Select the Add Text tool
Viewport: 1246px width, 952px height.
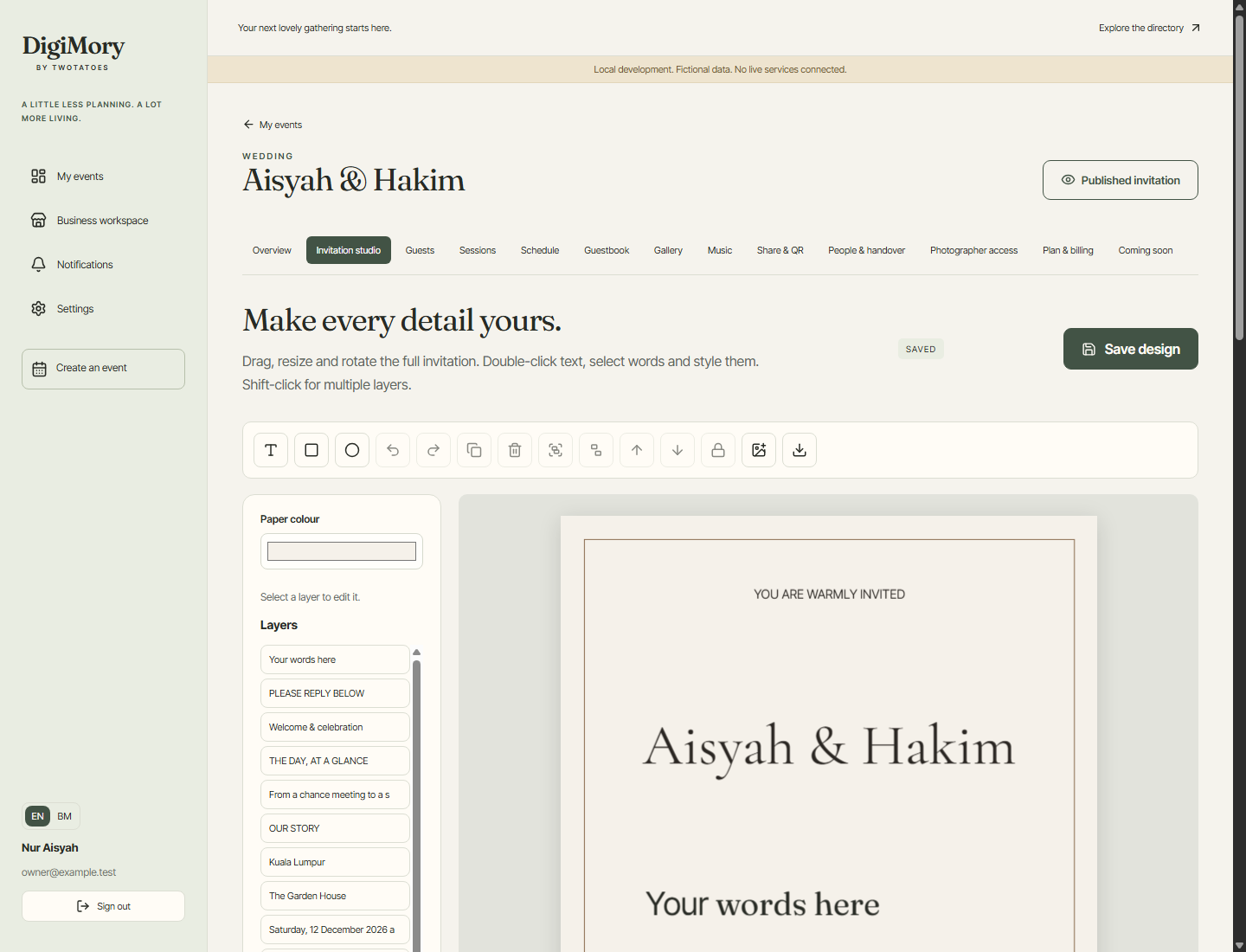coord(271,450)
